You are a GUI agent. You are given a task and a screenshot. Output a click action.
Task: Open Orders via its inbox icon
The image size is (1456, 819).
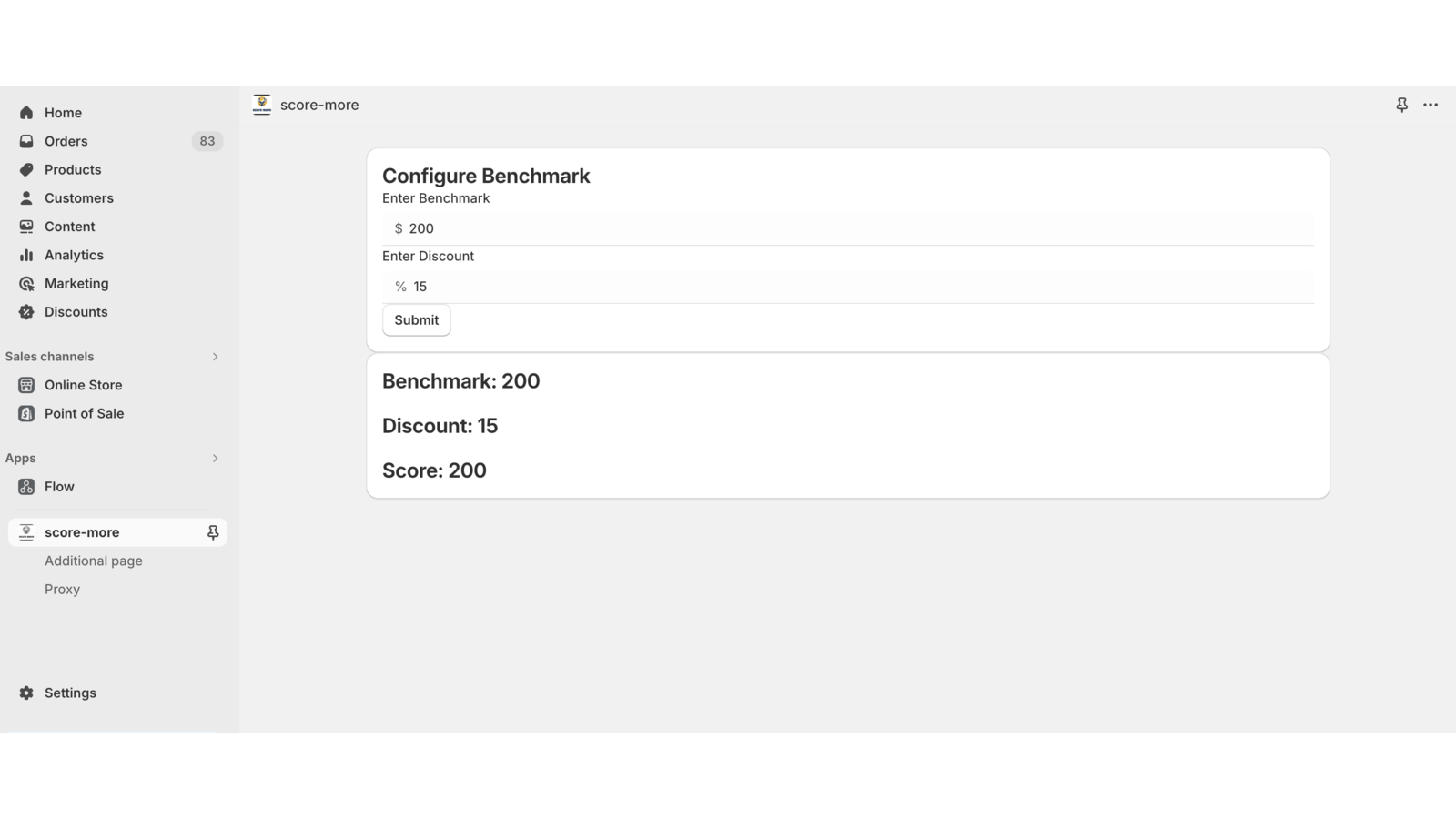[x=26, y=141]
